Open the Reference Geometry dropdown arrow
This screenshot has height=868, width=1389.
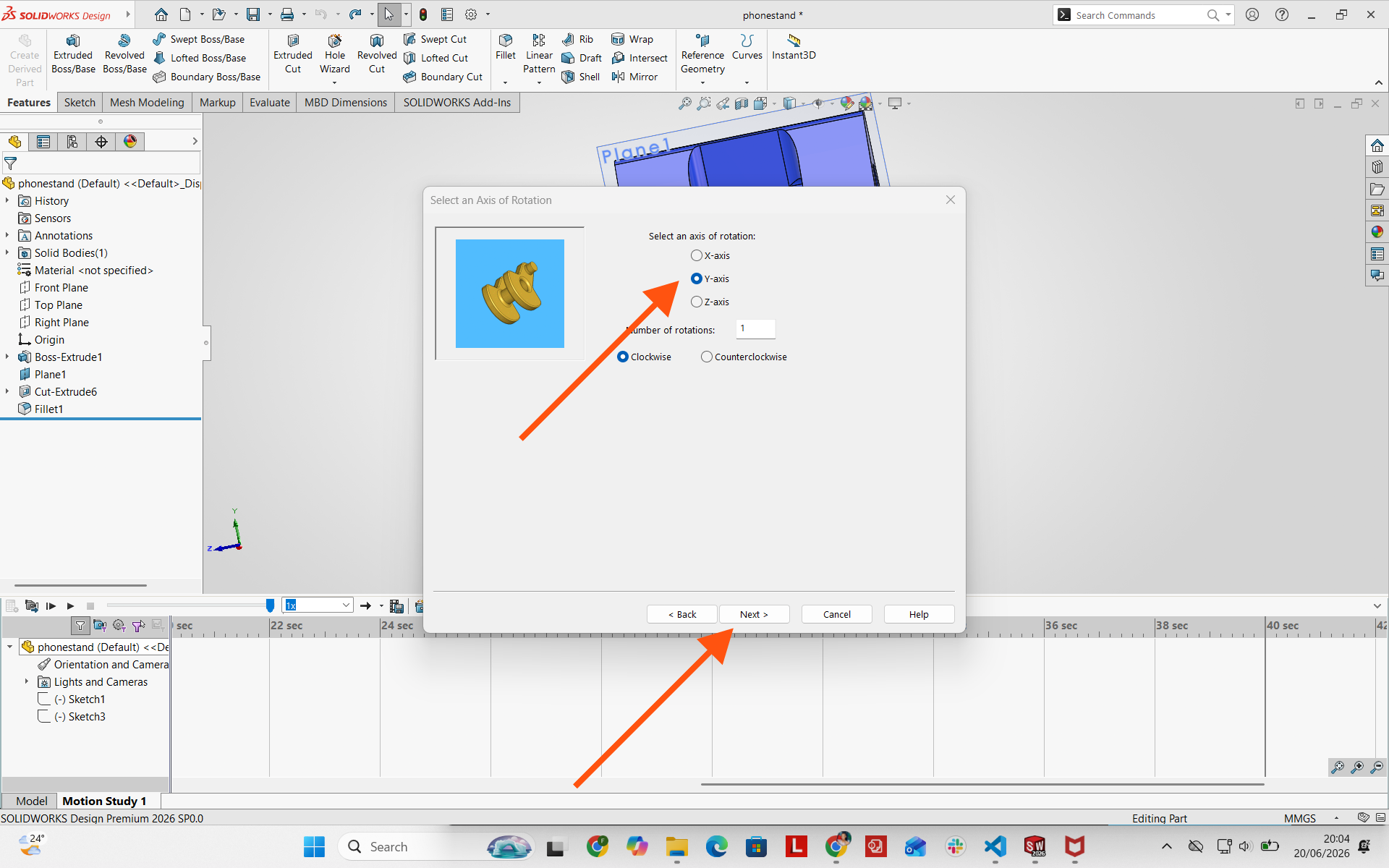(702, 82)
